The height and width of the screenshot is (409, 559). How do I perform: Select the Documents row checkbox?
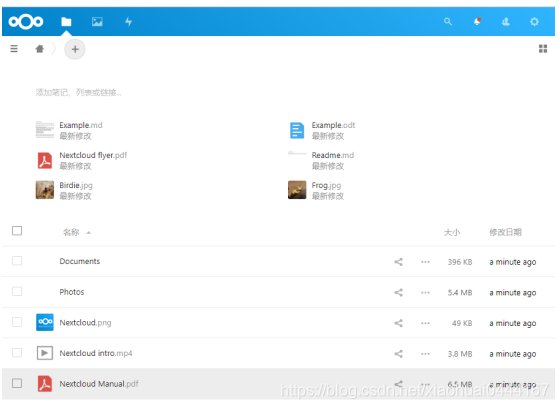pos(17,261)
